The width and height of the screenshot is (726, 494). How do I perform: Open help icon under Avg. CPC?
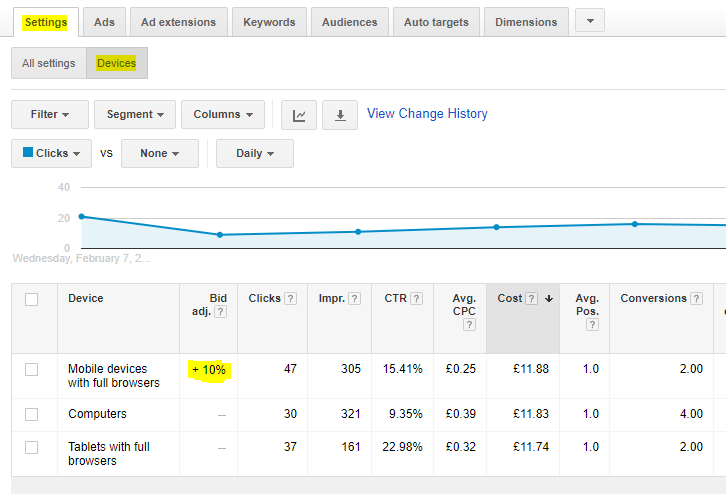(469, 325)
